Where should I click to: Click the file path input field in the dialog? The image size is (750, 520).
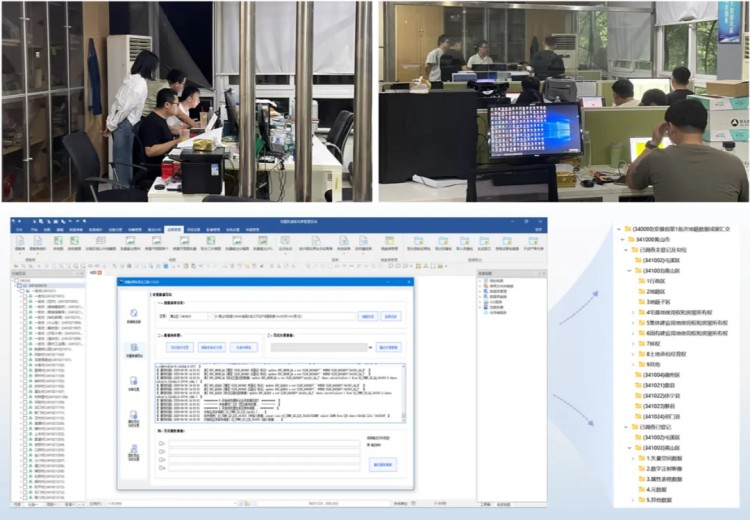point(280,316)
